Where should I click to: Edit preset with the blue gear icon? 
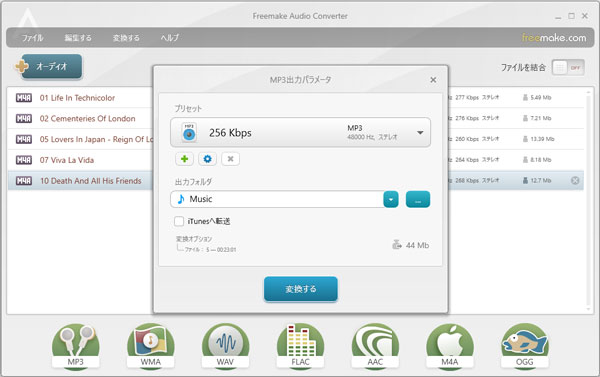tap(207, 159)
